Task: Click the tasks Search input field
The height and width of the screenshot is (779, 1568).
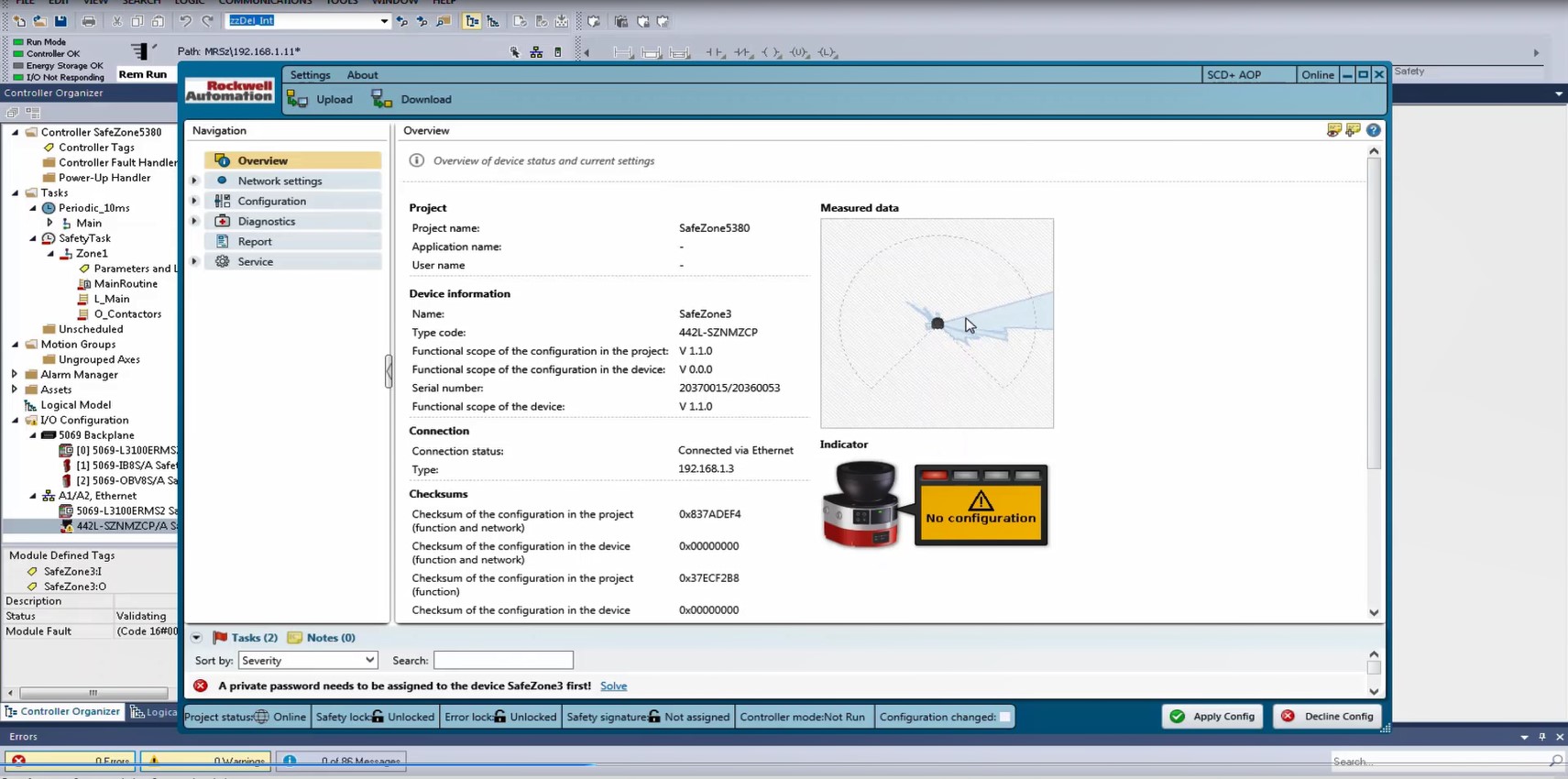Action: click(503, 660)
